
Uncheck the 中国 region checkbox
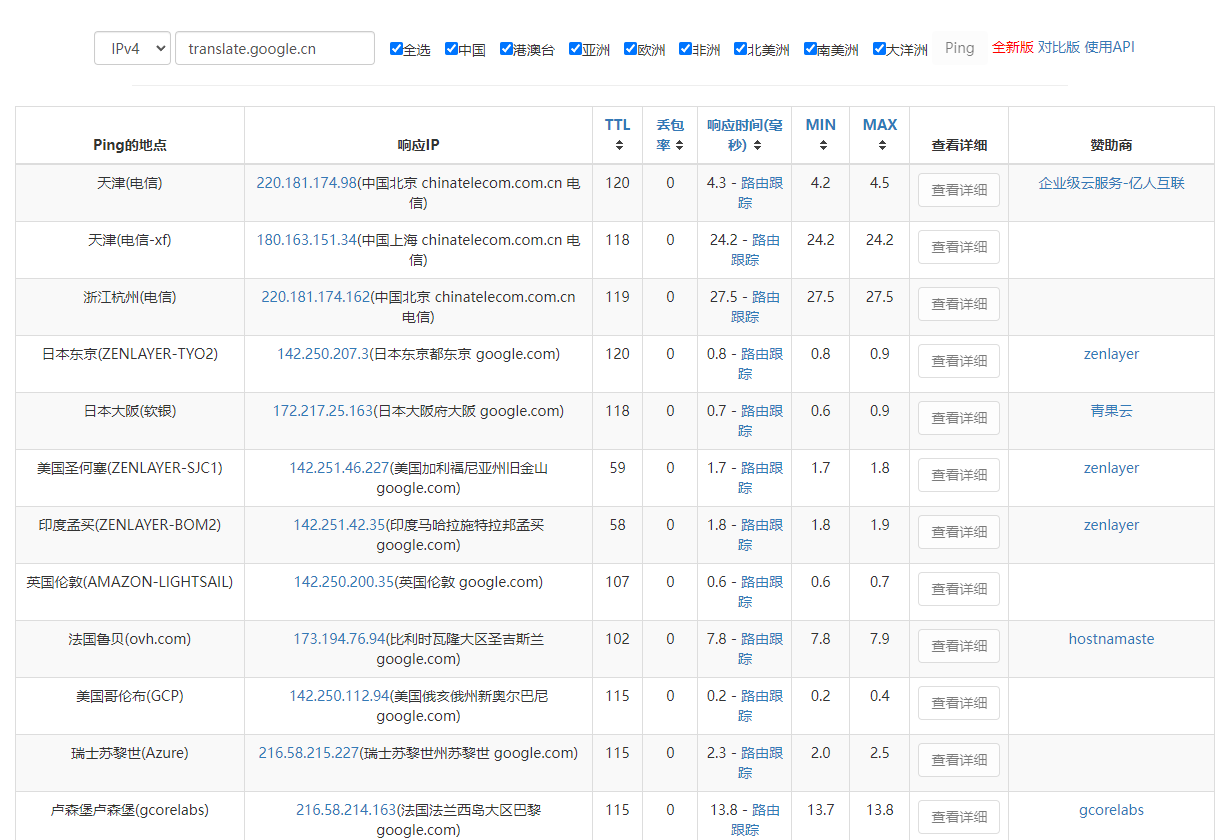click(451, 48)
